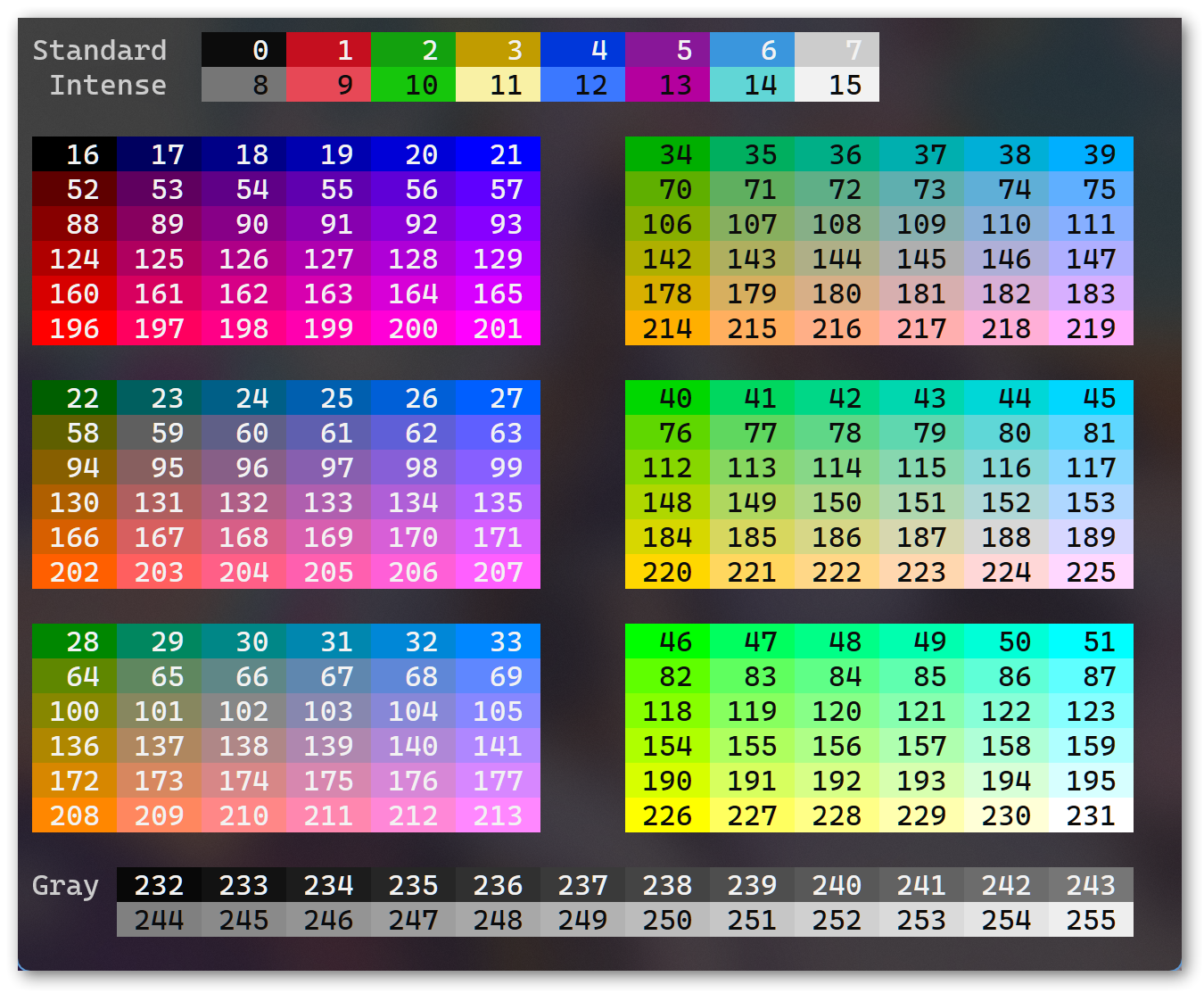
Task: Pick the darkest gray cell labeled 232
Action: (x=159, y=885)
